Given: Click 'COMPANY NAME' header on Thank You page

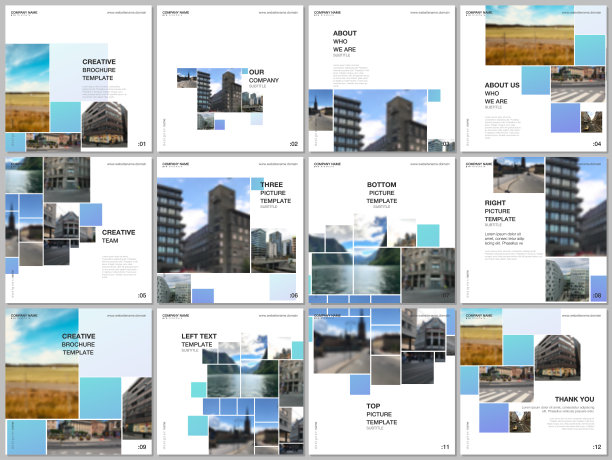Looking at the screenshot, I should 479,315.
